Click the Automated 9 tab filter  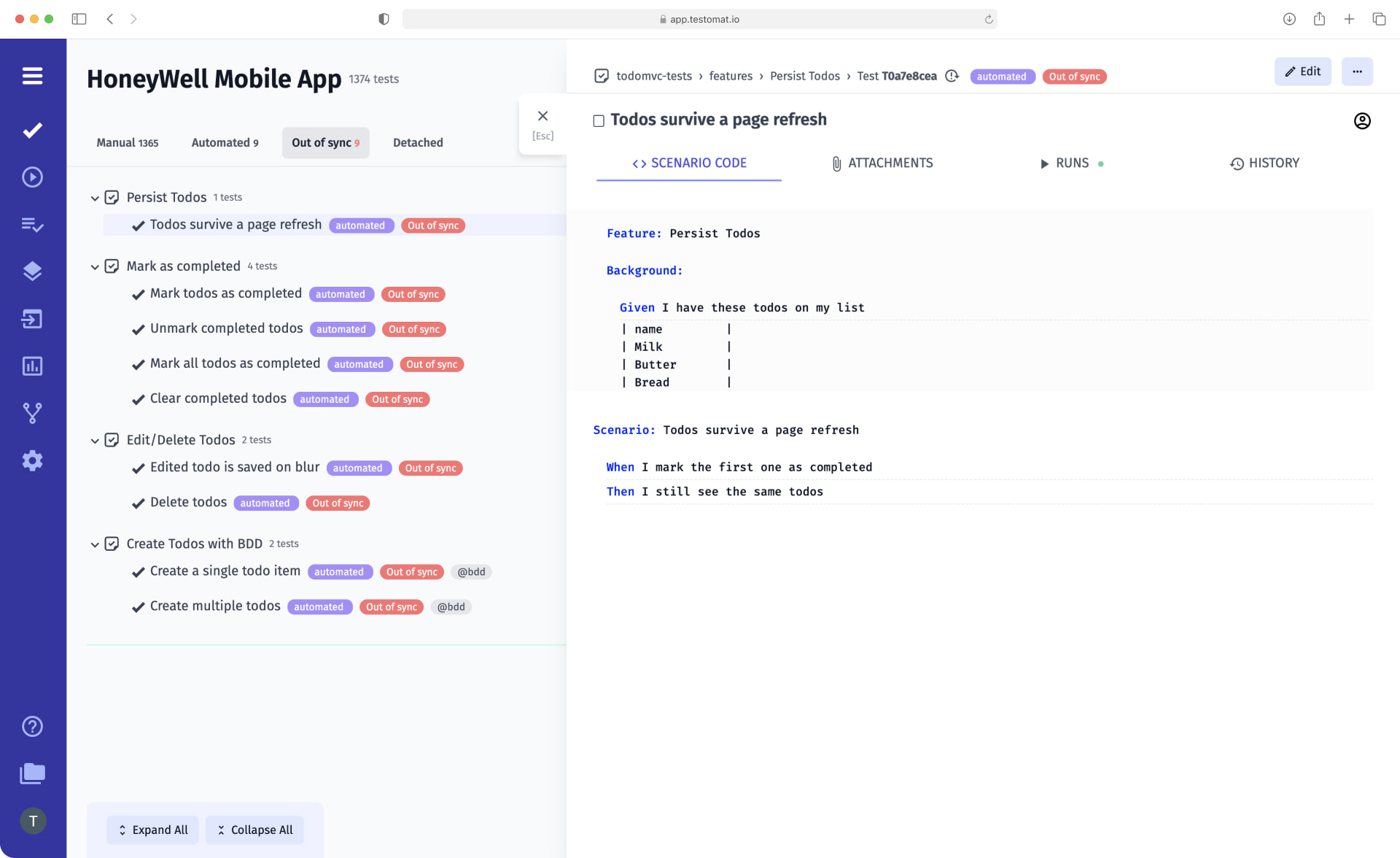[x=224, y=142]
